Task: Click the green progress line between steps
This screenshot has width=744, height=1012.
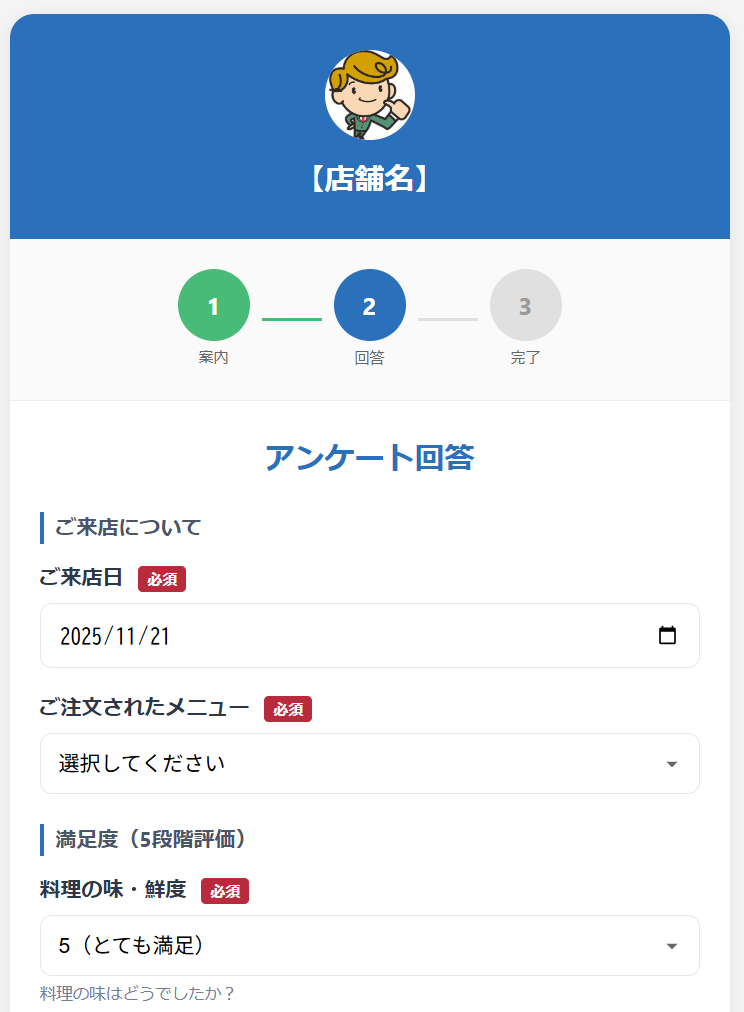Action: pos(292,319)
